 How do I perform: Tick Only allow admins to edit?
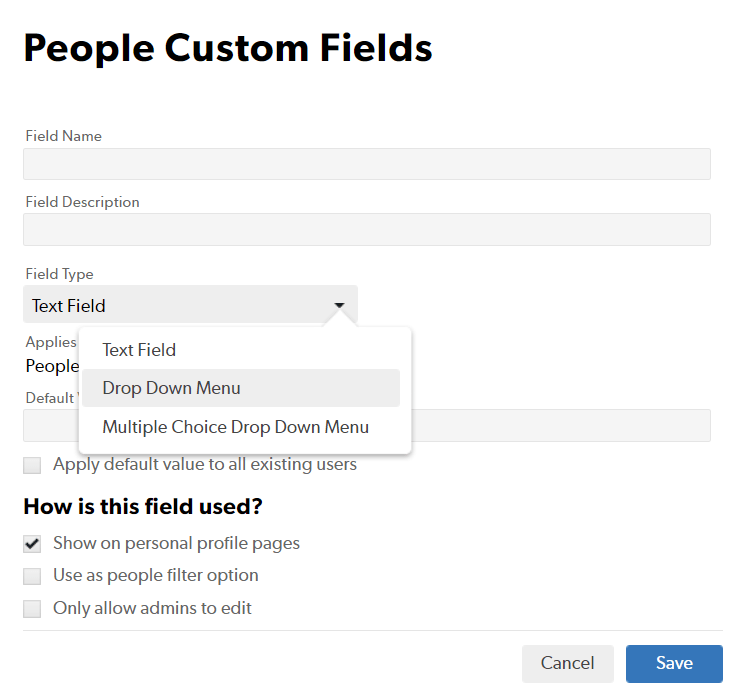pyautogui.click(x=33, y=608)
